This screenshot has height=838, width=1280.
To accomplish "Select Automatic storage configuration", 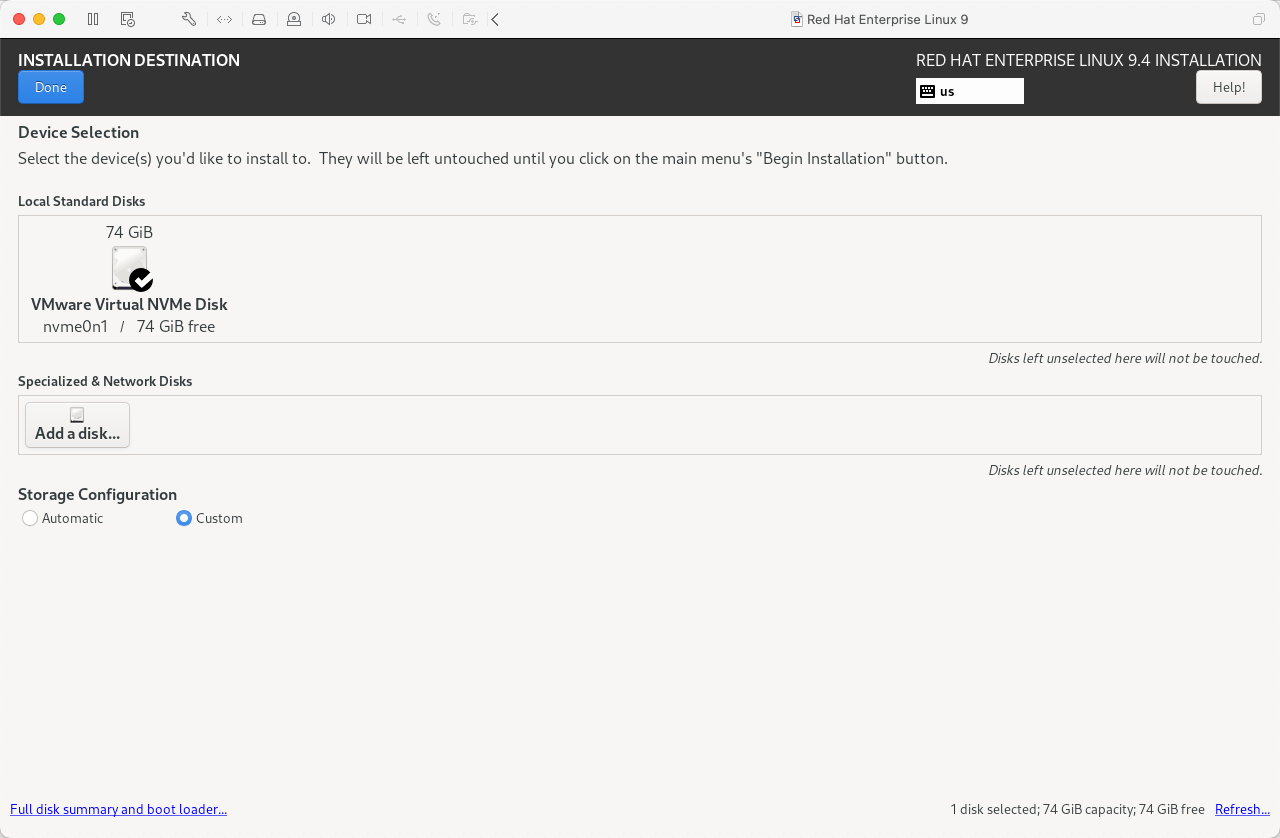I will [30, 518].
